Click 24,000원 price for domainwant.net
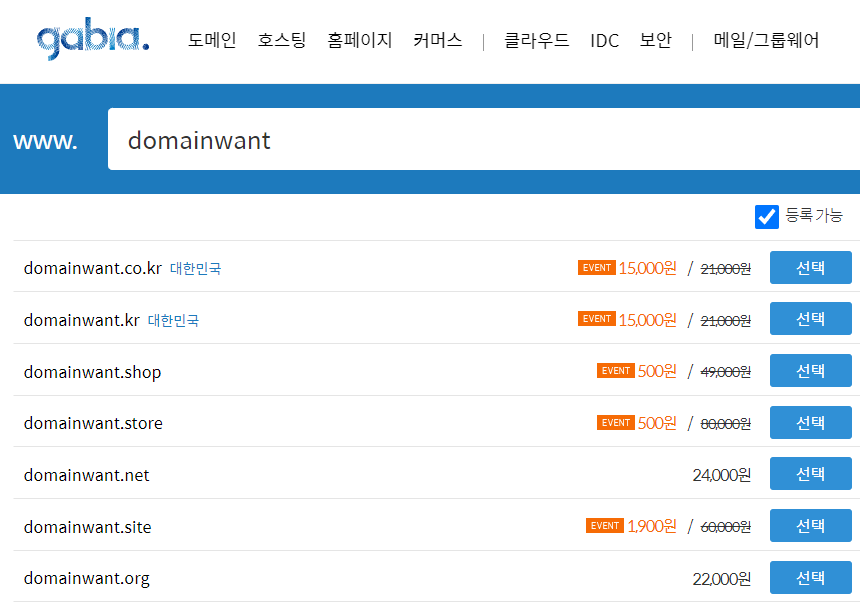Image resolution: width=860 pixels, height=608 pixels. point(722,475)
